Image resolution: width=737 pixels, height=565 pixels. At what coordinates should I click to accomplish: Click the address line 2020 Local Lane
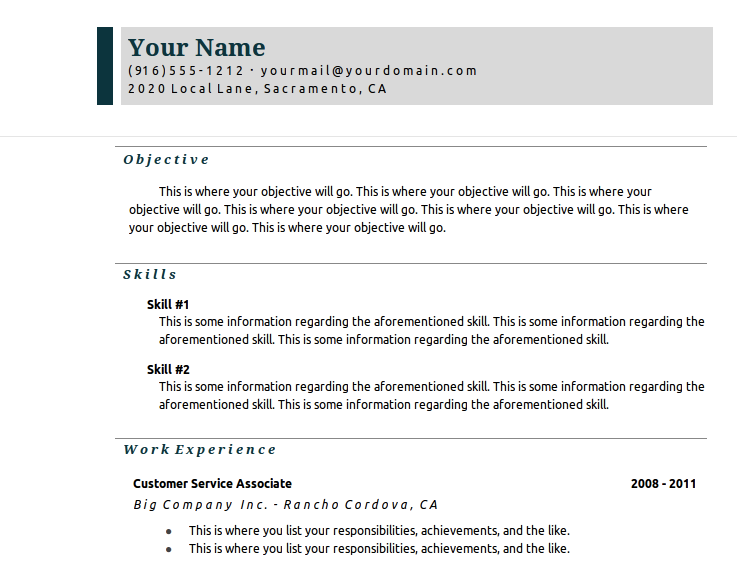point(257,89)
